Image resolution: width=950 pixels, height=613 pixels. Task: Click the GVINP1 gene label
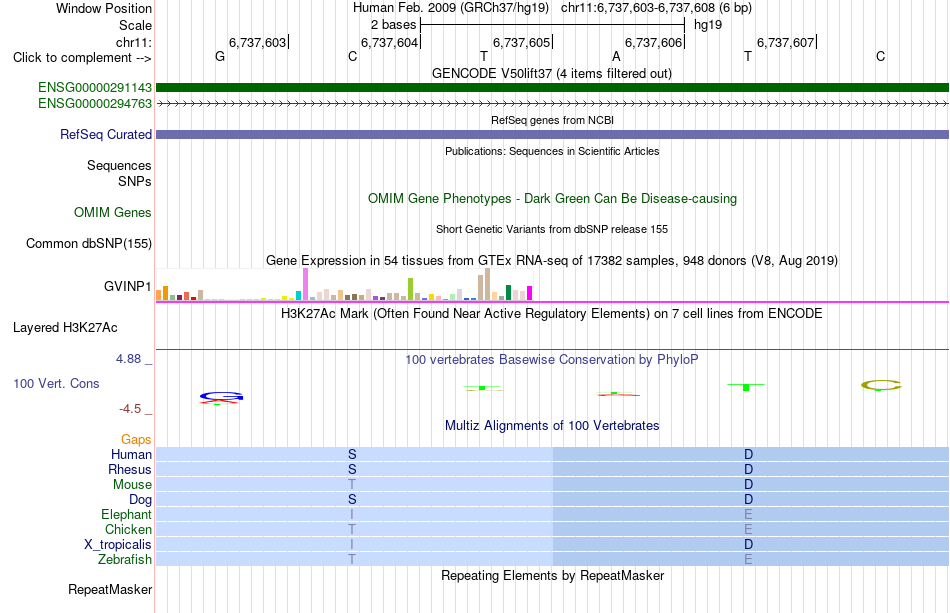[127, 286]
